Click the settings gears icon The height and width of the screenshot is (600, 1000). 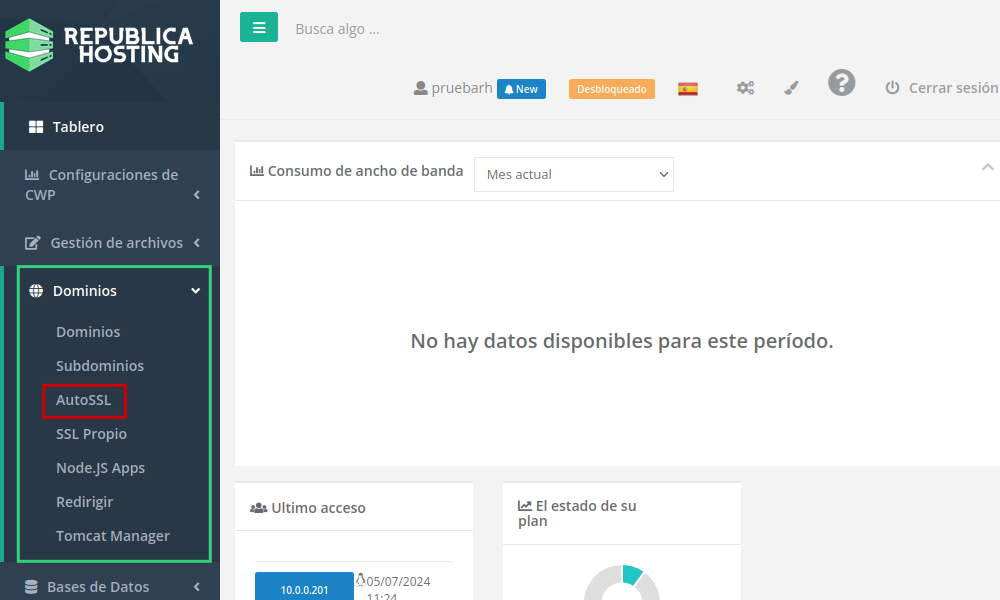[x=745, y=88]
